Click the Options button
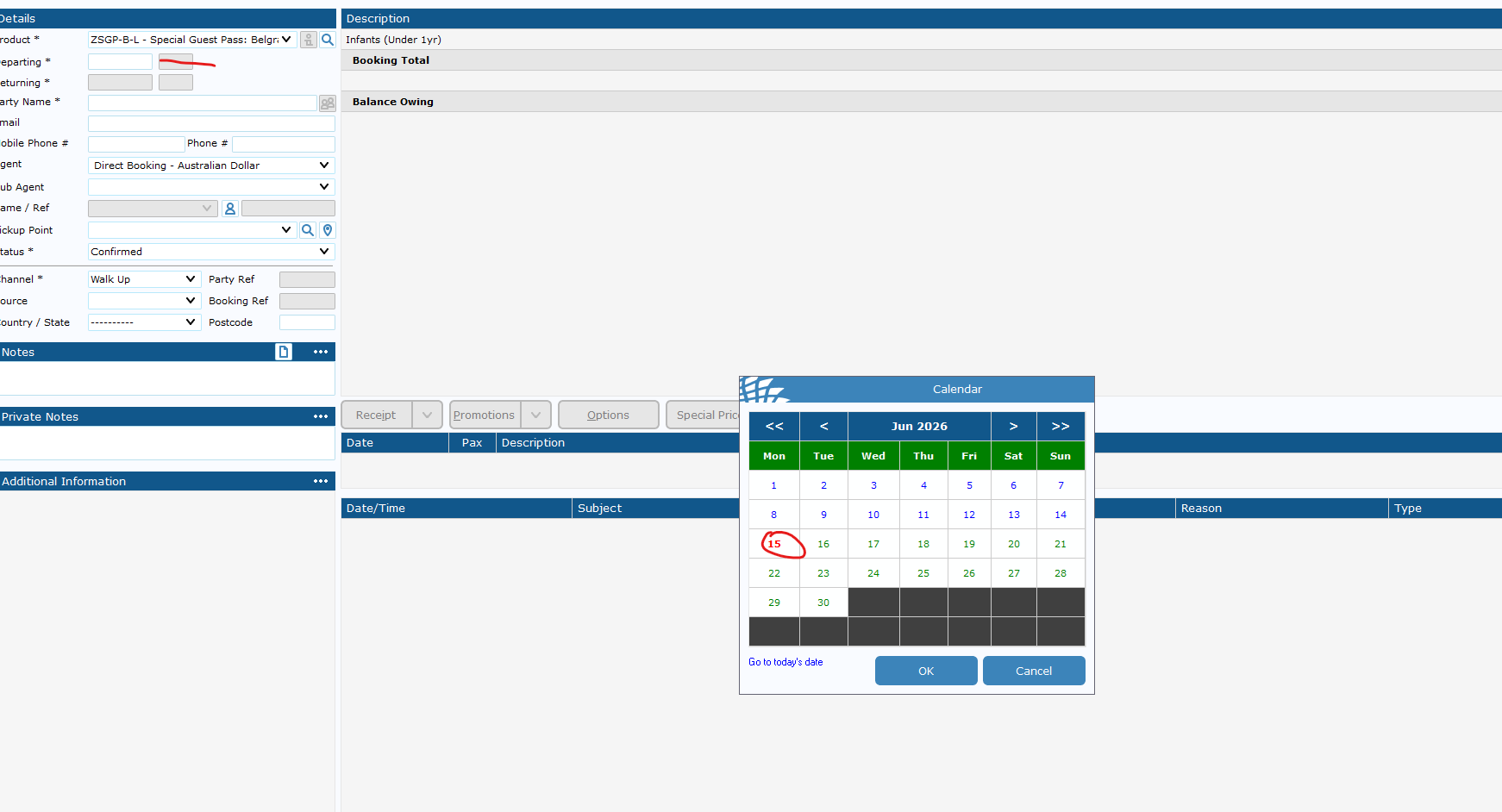The height and width of the screenshot is (812, 1502). pyautogui.click(x=608, y=415)
